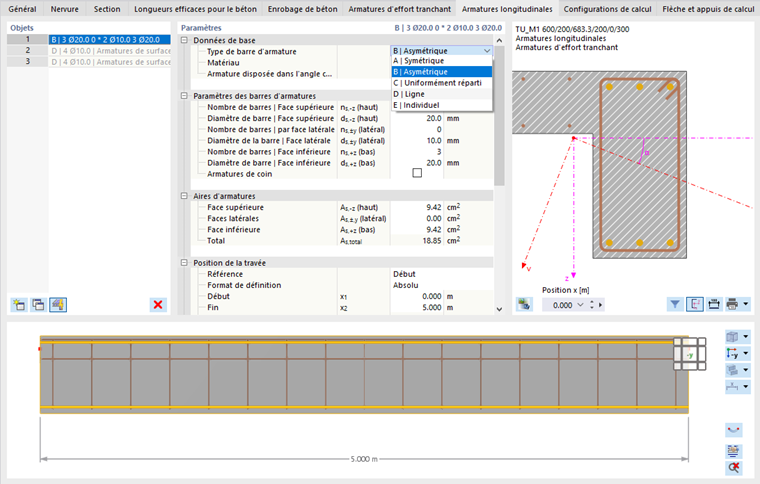This screenshot has width=760, height=484.
Task: Click the magnifier with red X icon
Action: tap(733, 468)
